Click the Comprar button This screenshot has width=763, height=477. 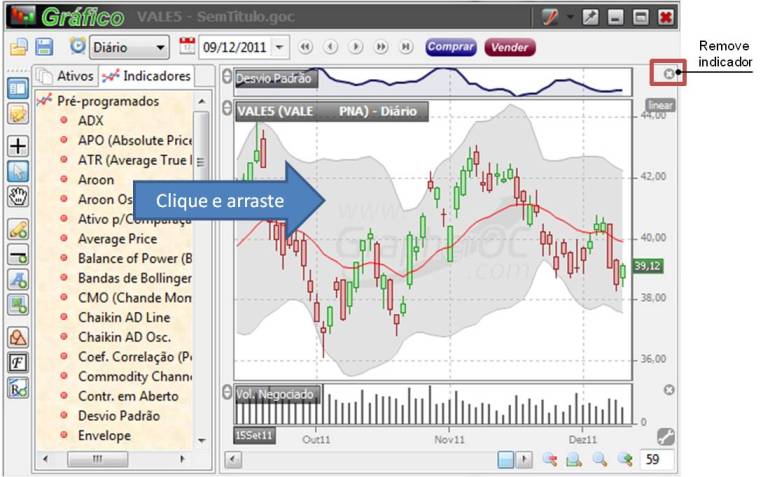tap(451, 47)
